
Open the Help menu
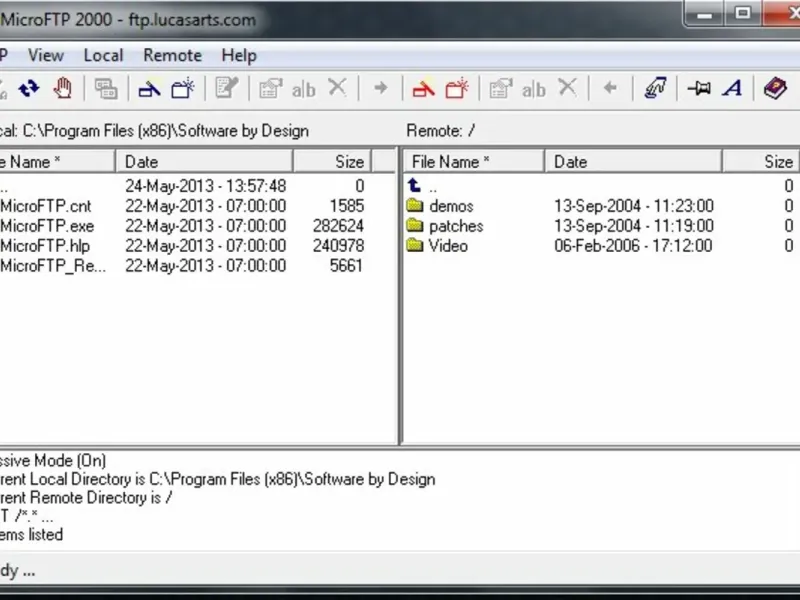pyautogui.click(x=239, y=55)
